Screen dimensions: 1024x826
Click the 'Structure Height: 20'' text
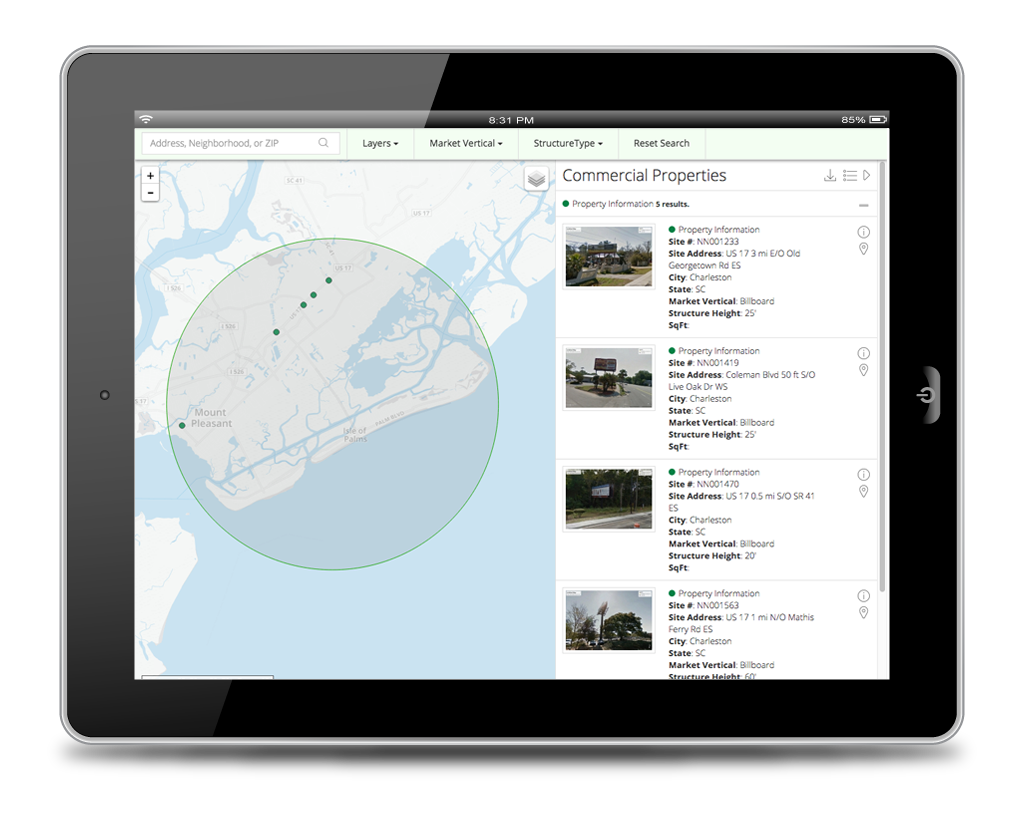pos(712,556)
